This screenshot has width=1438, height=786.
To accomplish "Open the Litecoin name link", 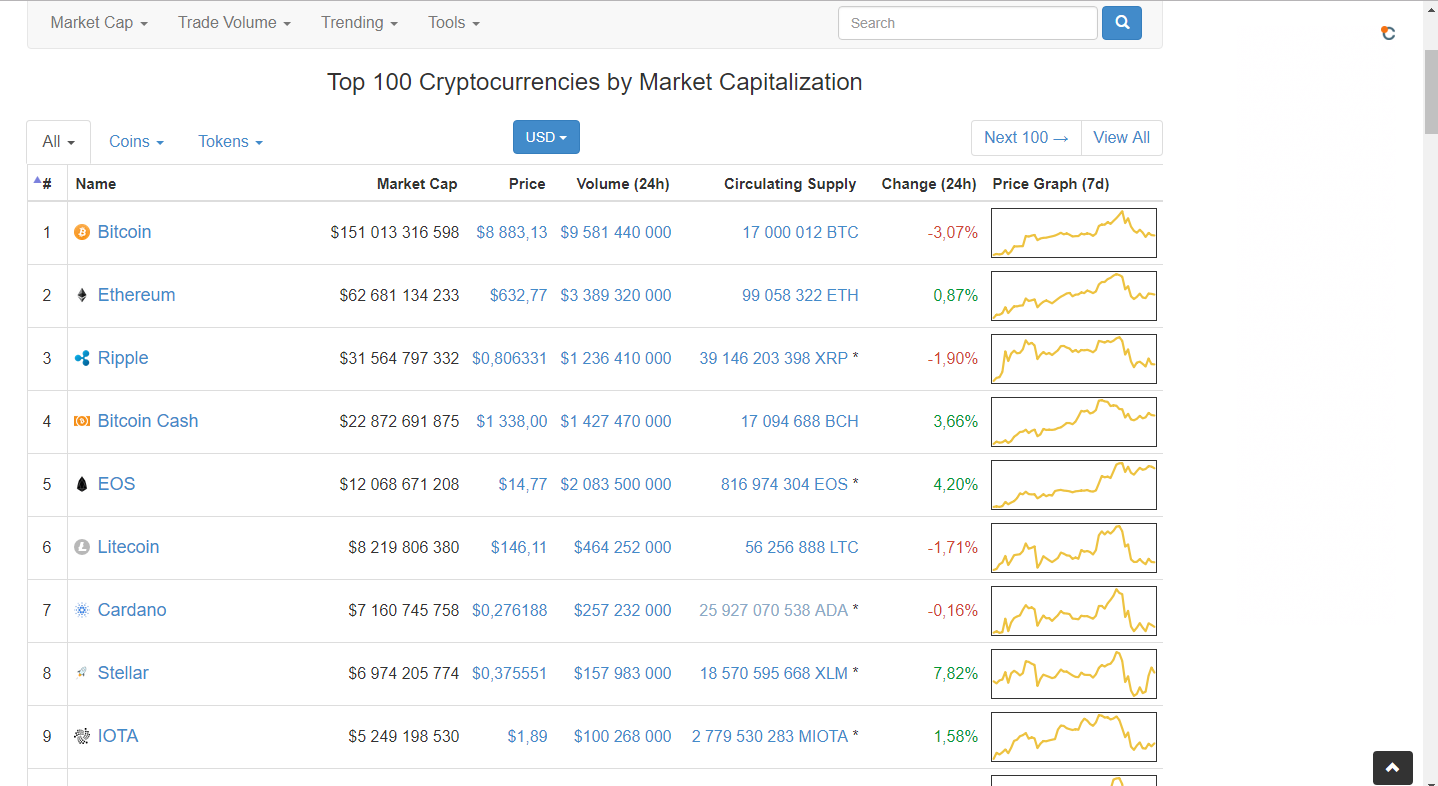I will click(x=128, y=547).
